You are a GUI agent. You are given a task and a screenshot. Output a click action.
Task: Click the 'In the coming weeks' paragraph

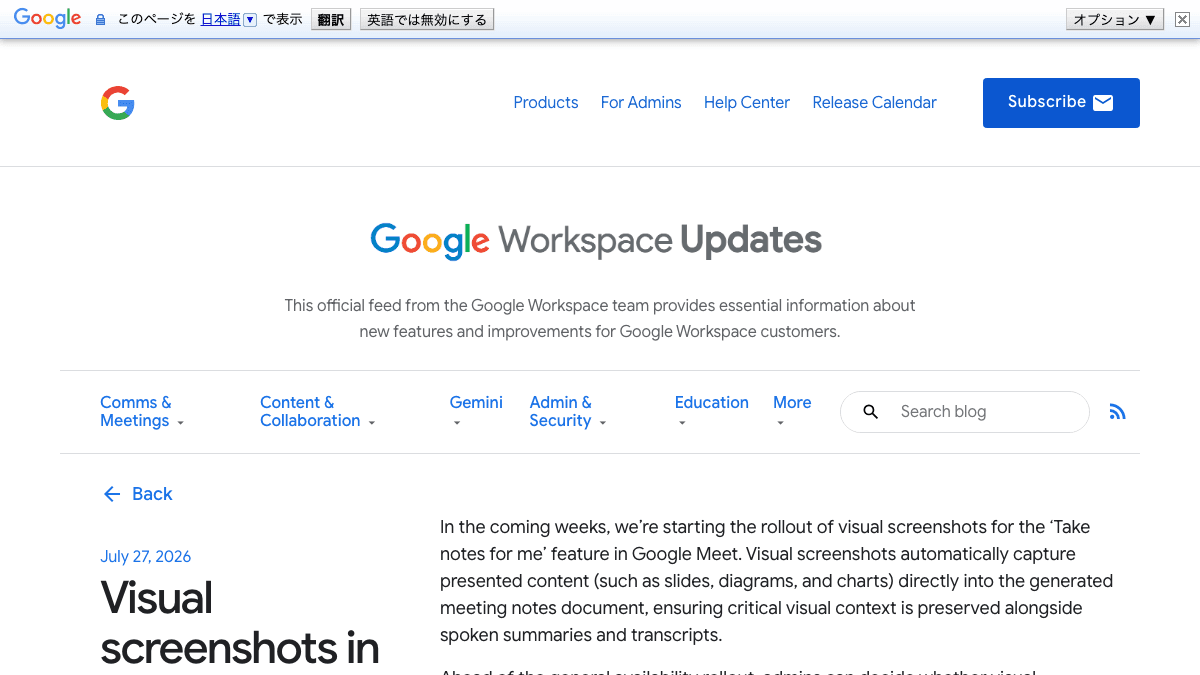click(x=777, y=581)
